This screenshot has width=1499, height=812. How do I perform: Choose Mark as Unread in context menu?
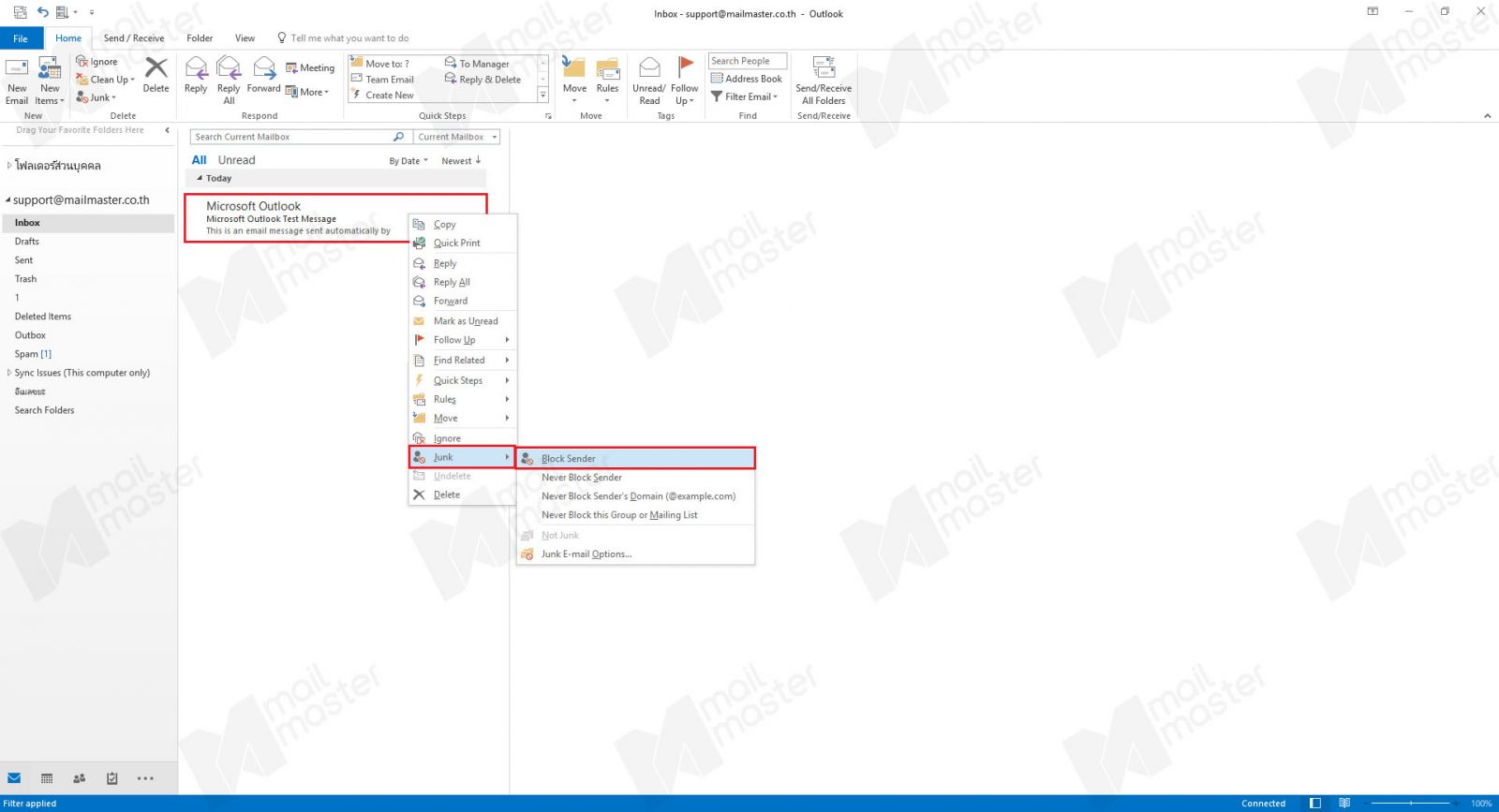[x=462, y=321]
